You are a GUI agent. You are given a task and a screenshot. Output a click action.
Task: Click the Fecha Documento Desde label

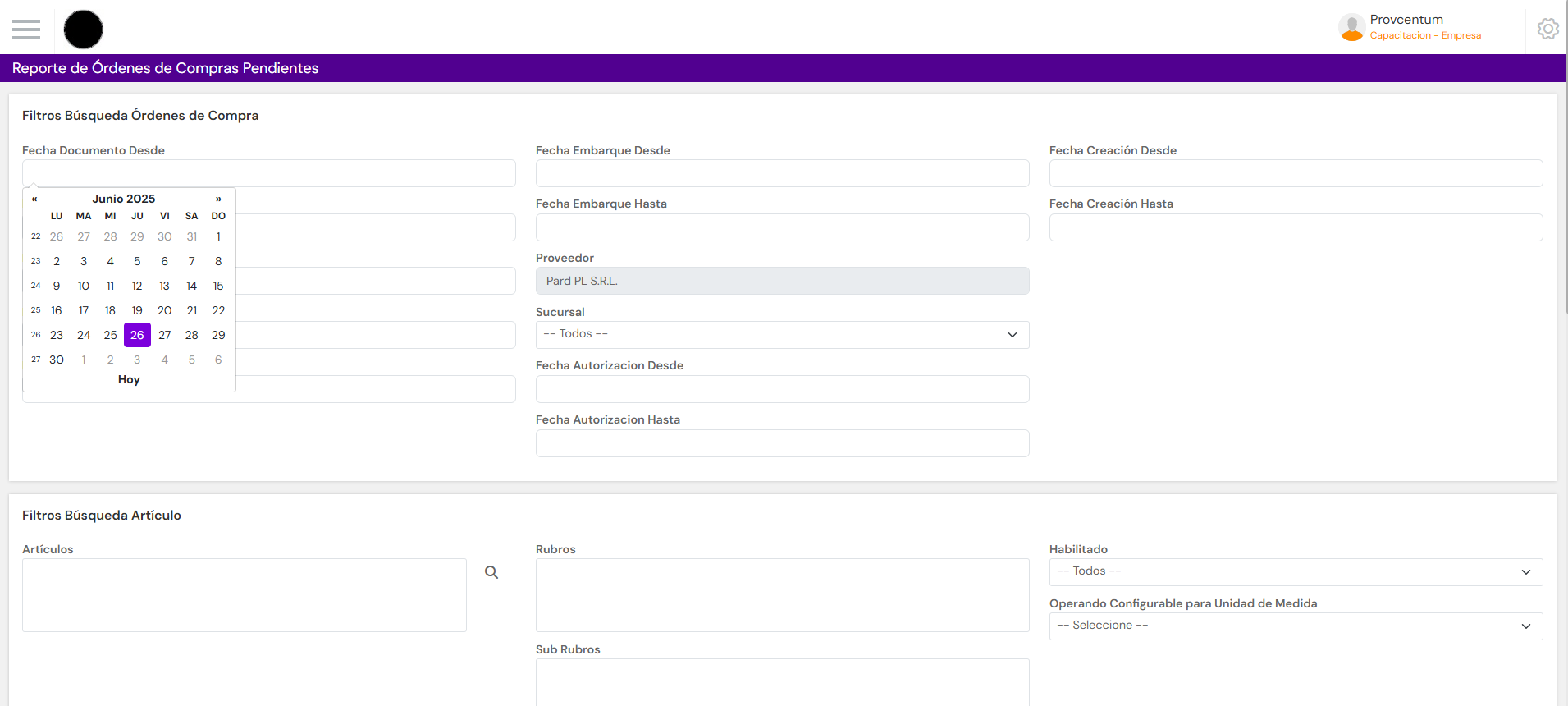coord(94,150)
